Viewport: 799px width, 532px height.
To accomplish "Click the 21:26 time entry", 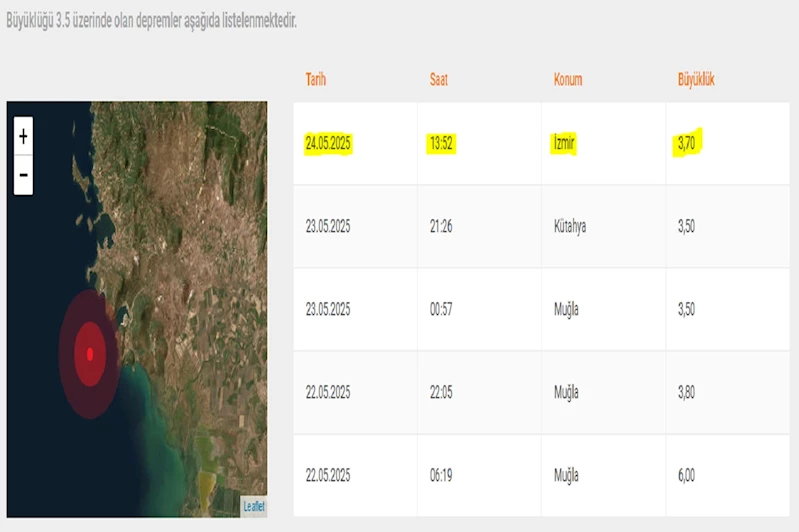I will point(441,227).
